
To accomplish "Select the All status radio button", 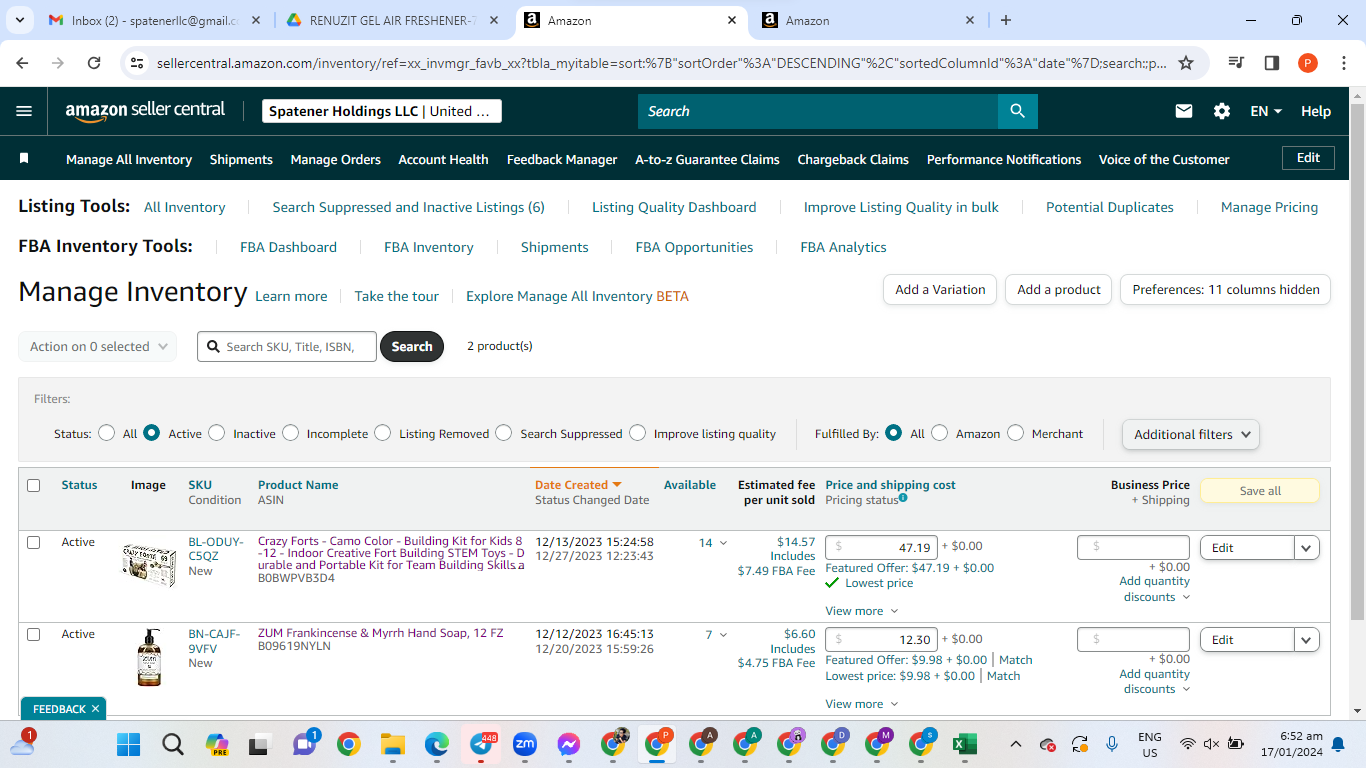I will (107, 433).
